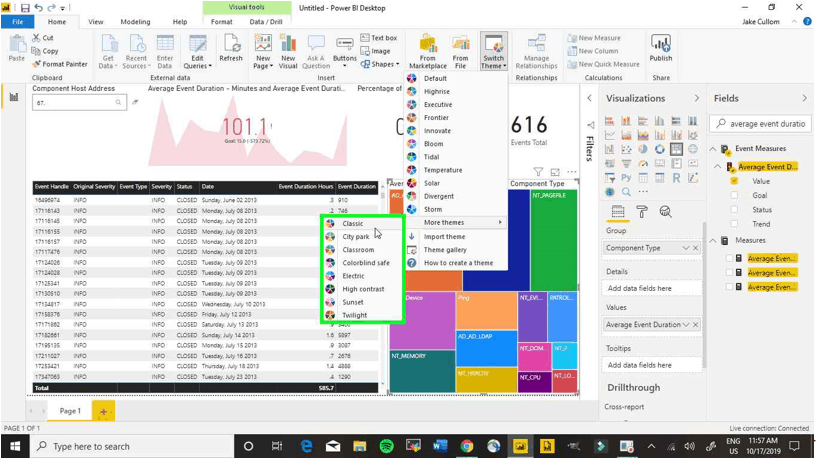Click the visual filter funnel icon
This screenshot has width=816, height=460.
click(538, 172)
